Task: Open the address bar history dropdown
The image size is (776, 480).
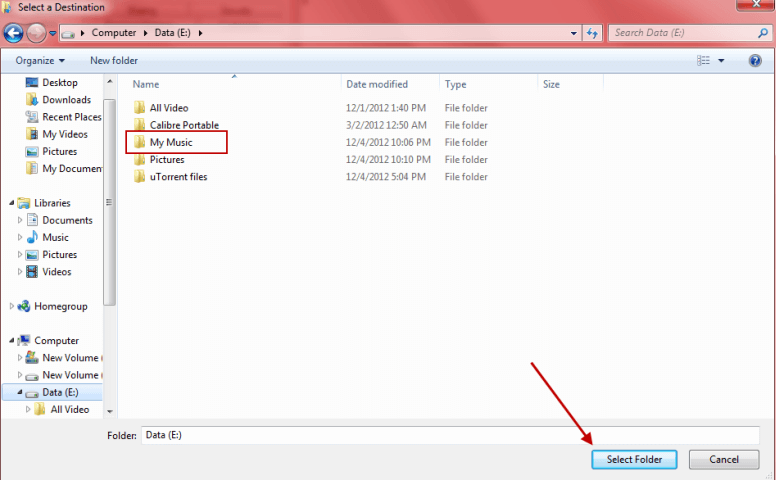Action: 574,33
